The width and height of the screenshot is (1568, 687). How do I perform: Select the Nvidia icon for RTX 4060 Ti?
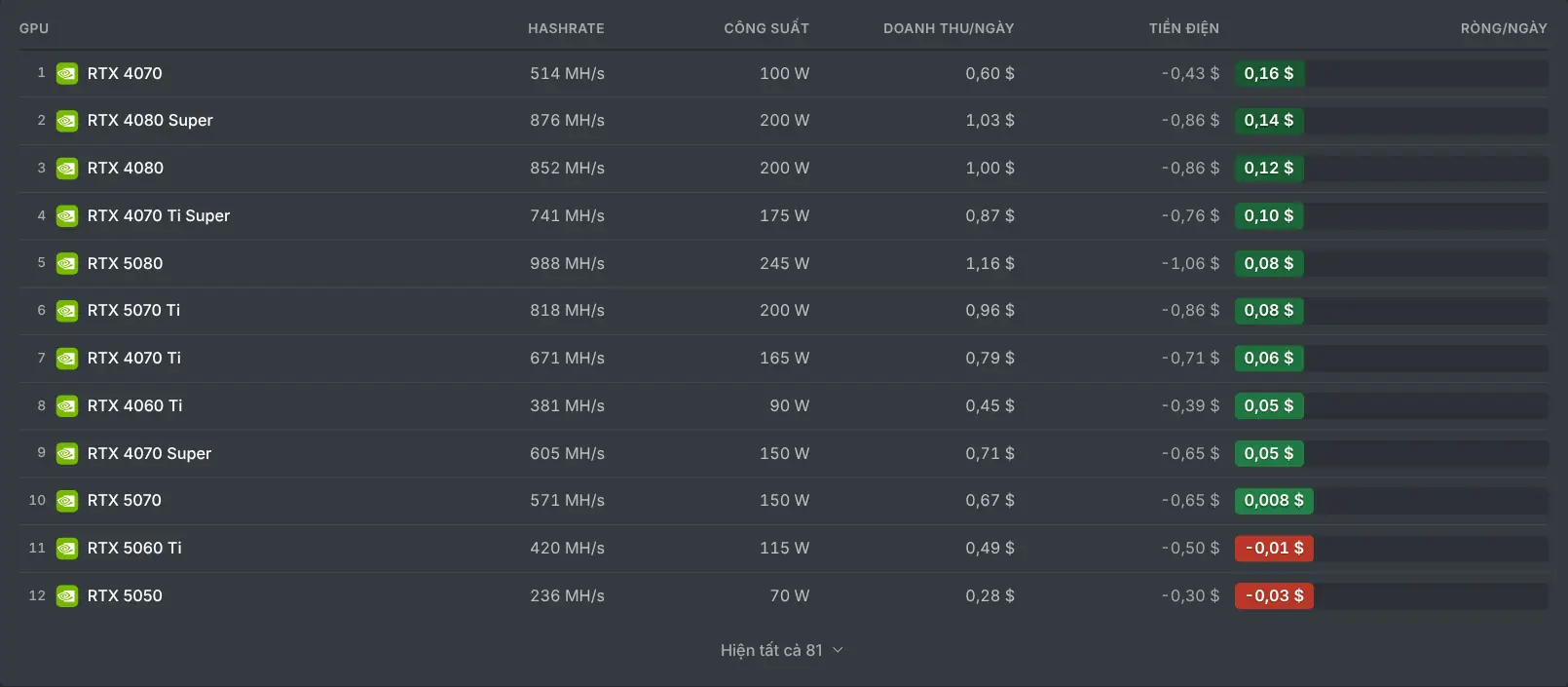[66, 405]
